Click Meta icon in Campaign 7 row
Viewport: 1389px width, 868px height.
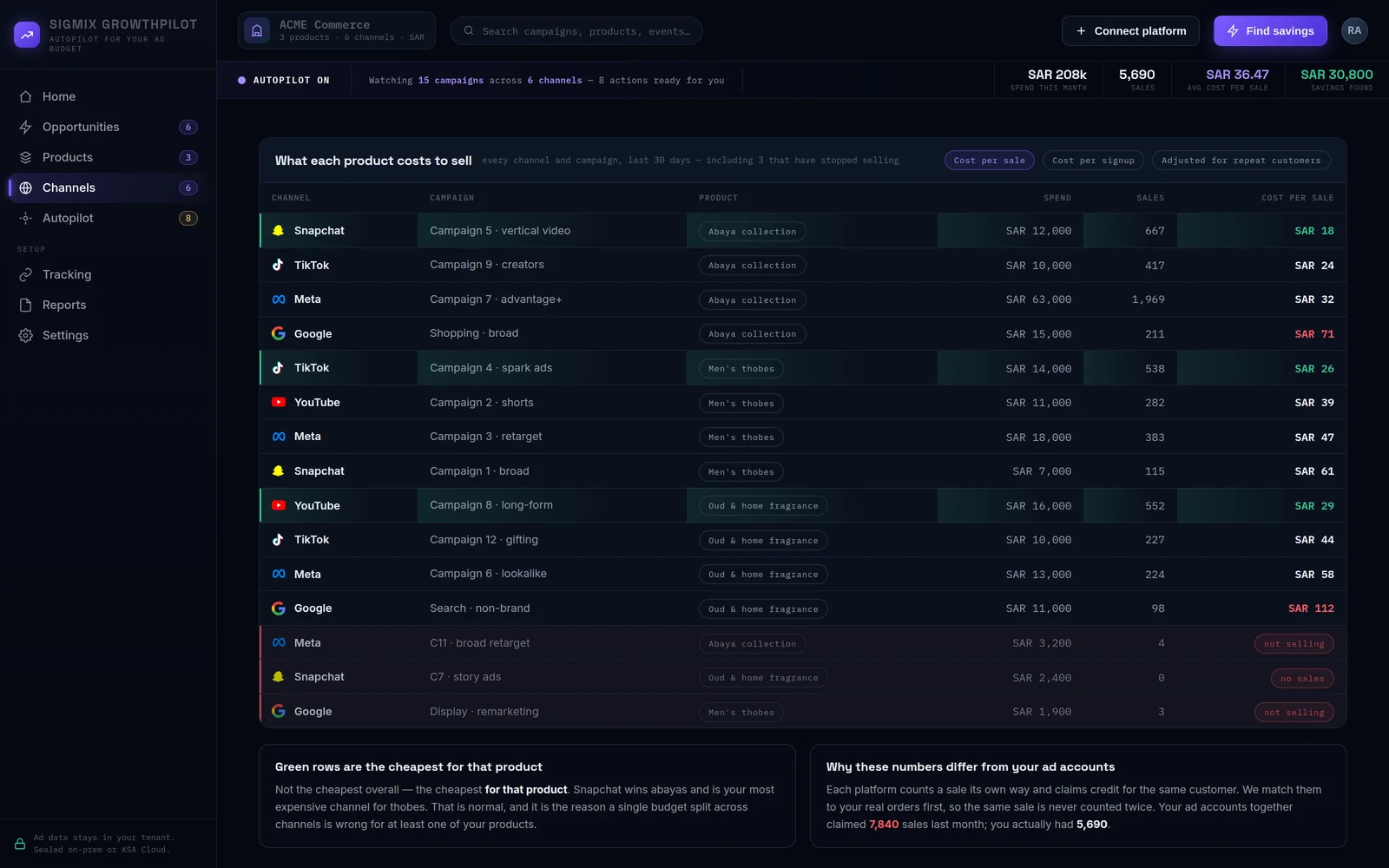(279, 299)
